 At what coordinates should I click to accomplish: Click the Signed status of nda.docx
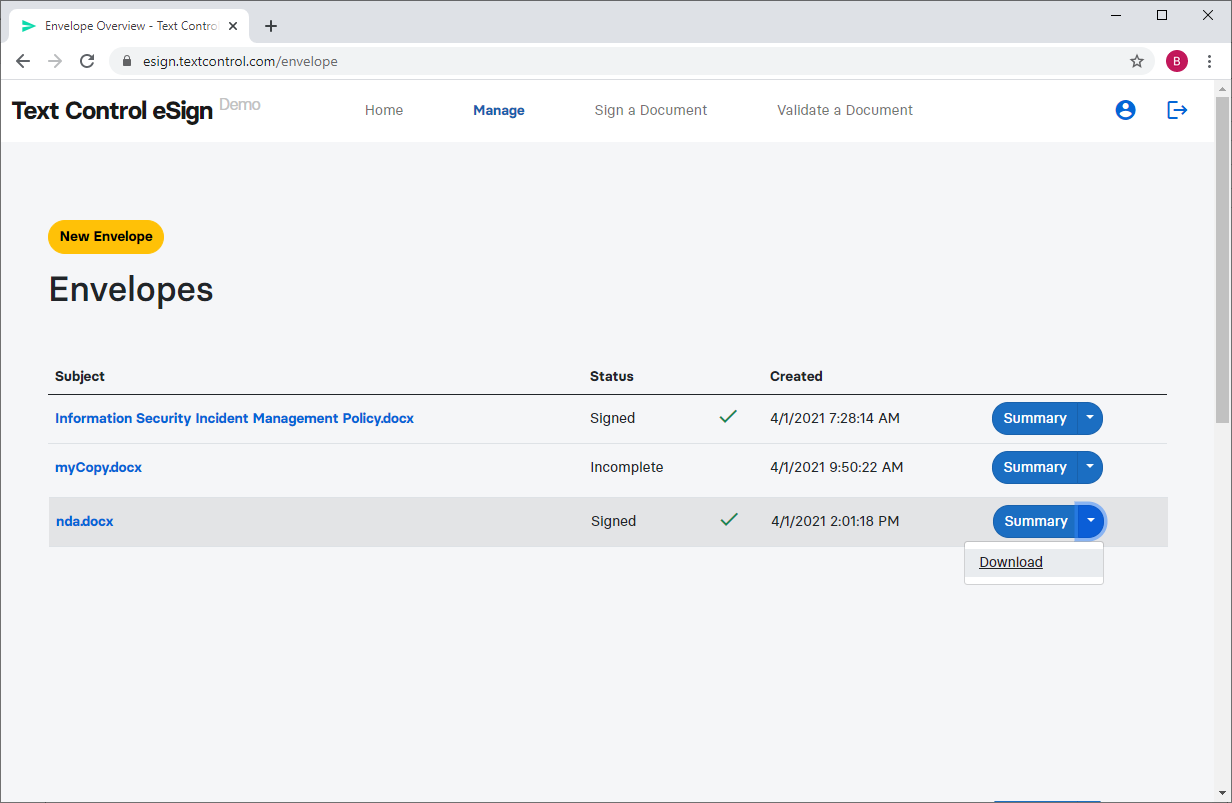(x=613, y=521)
